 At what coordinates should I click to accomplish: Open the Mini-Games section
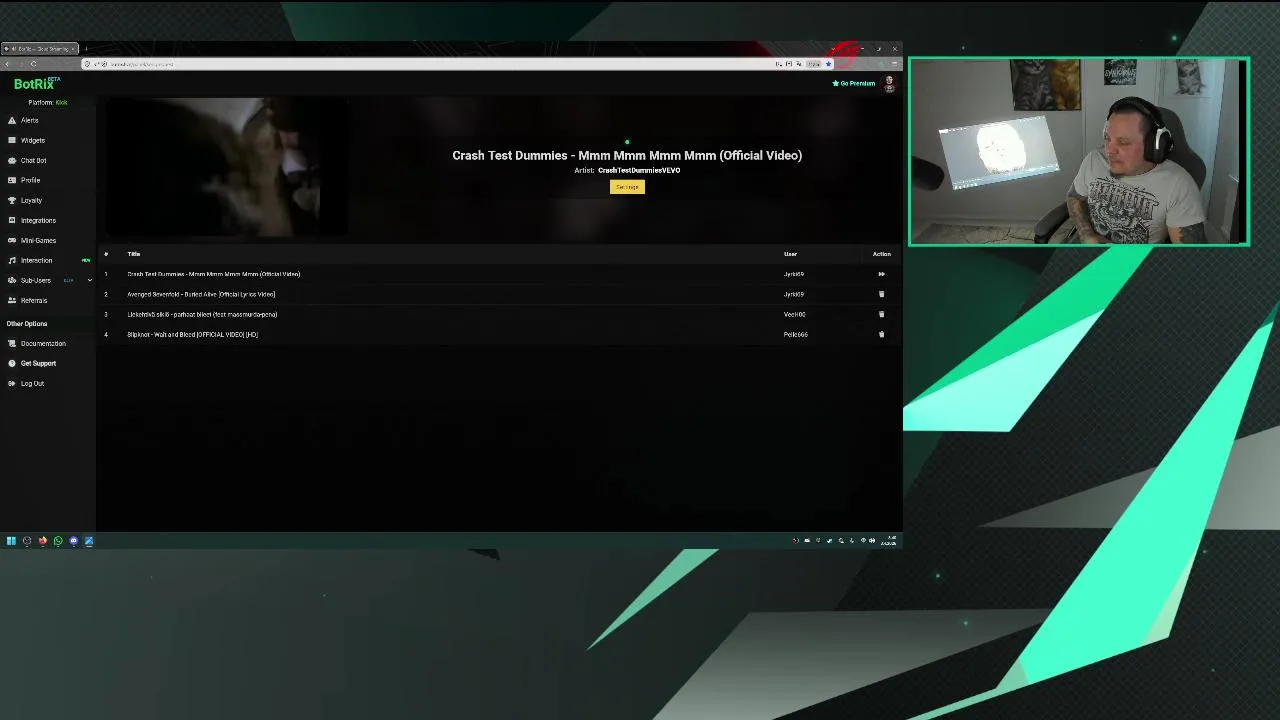click(38, 240)
